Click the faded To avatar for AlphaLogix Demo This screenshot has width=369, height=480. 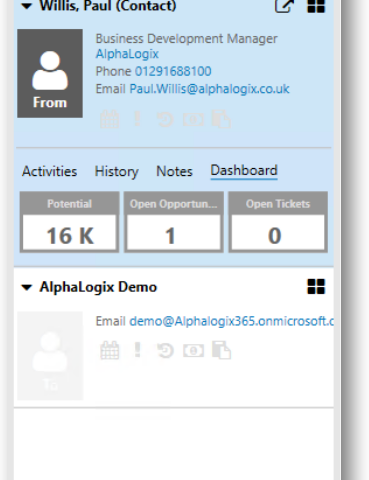pyautogui.click(x=50, y=356)
